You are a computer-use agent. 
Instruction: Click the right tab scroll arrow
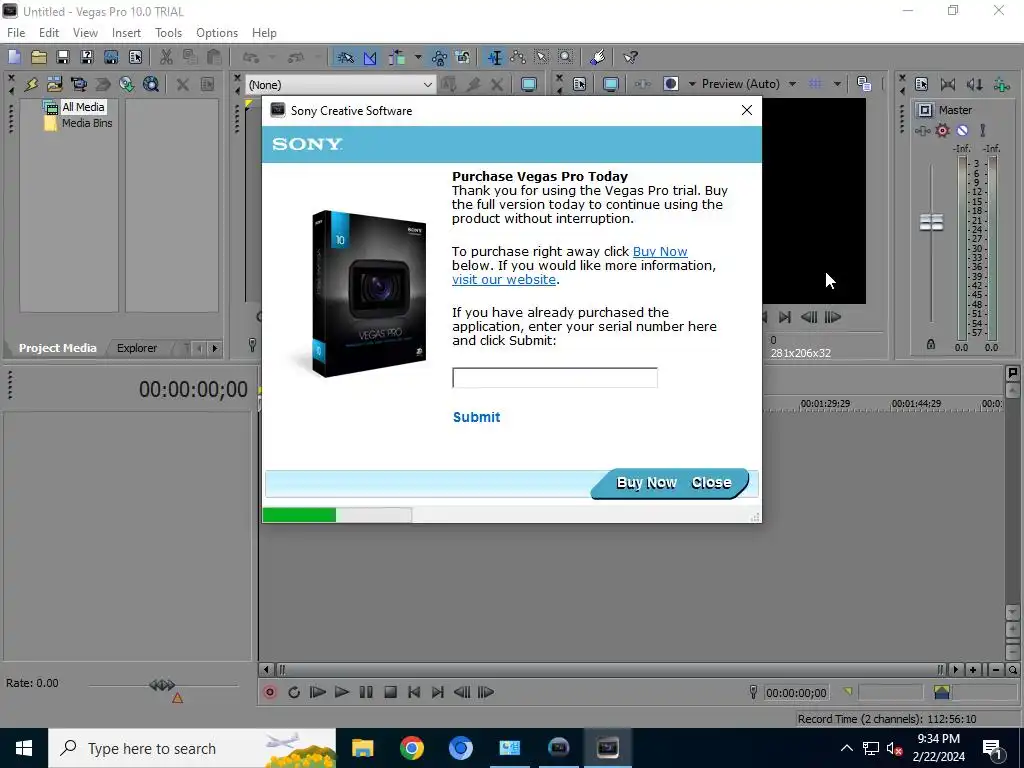click(214, 348)
